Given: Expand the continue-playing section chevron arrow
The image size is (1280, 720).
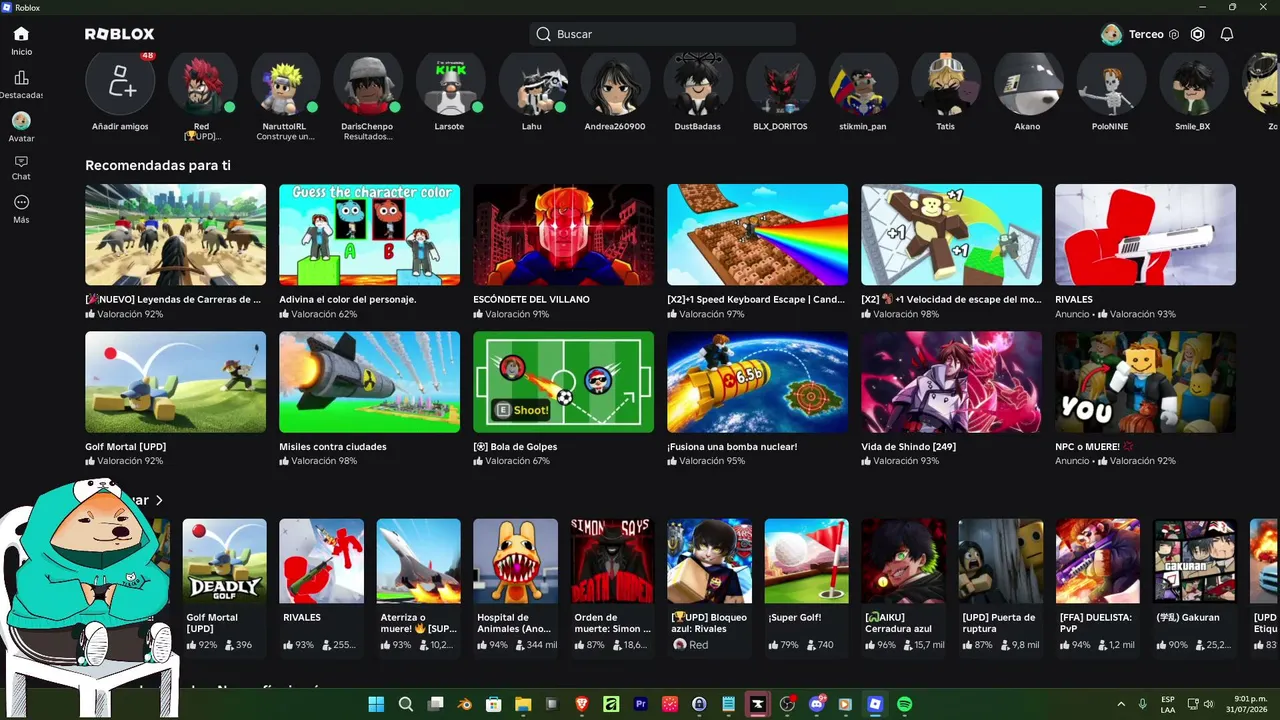Looking at the screenshot, I should coord(159,500).
